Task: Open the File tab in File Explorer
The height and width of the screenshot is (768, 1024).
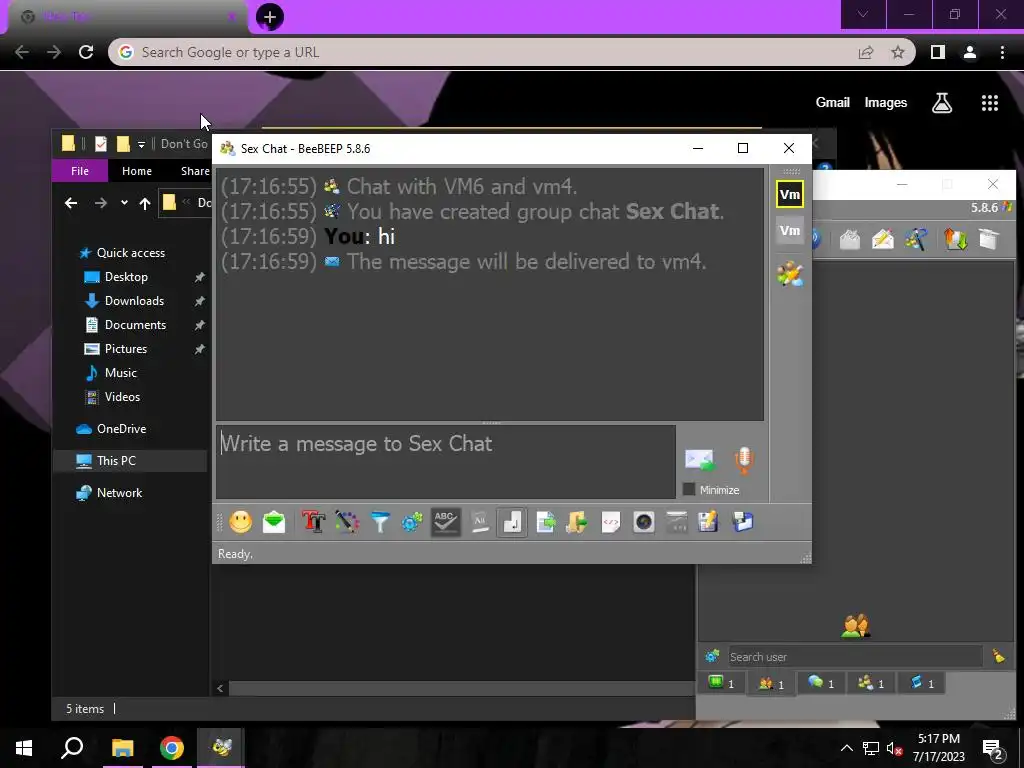Action: coord(80,171)
